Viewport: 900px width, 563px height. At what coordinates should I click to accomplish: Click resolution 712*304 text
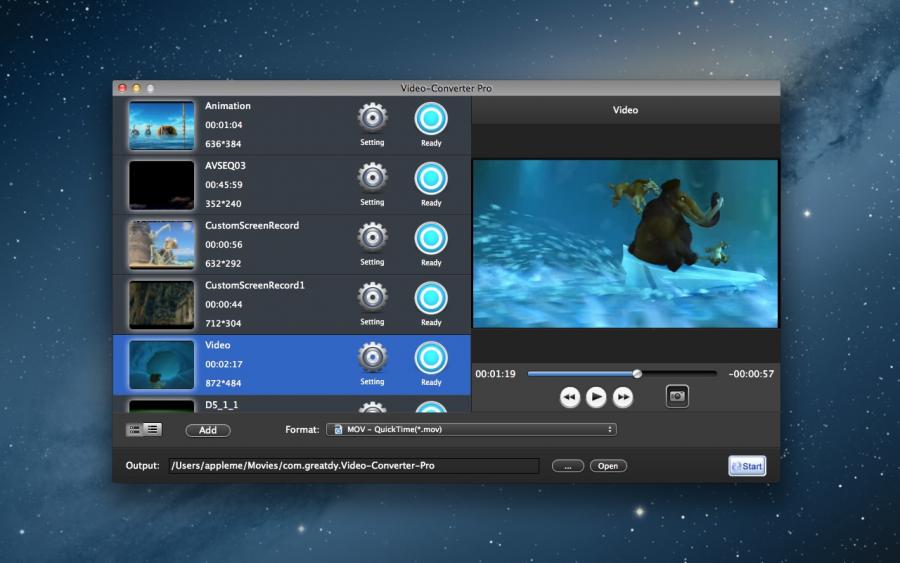click(x=223, y=323)
